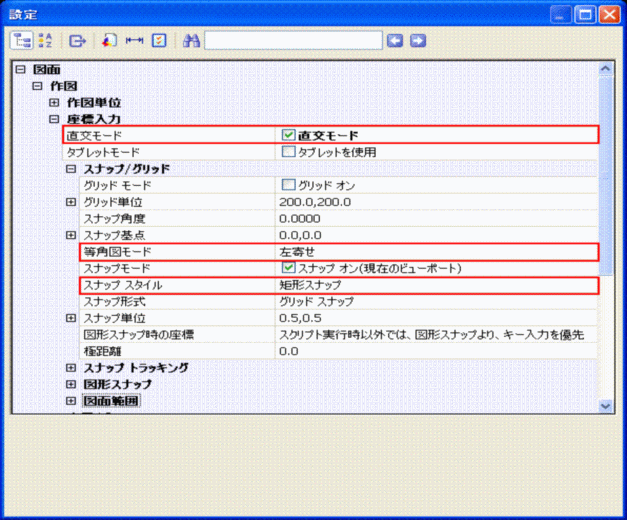This screenshot has width=627, height=520.
Task: Enable the タブレットを使用 checkbox
Action: (x=288, y=152)
